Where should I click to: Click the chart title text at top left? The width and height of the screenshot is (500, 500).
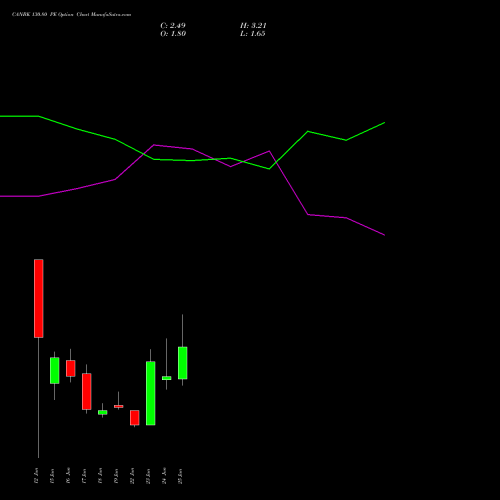71,15
